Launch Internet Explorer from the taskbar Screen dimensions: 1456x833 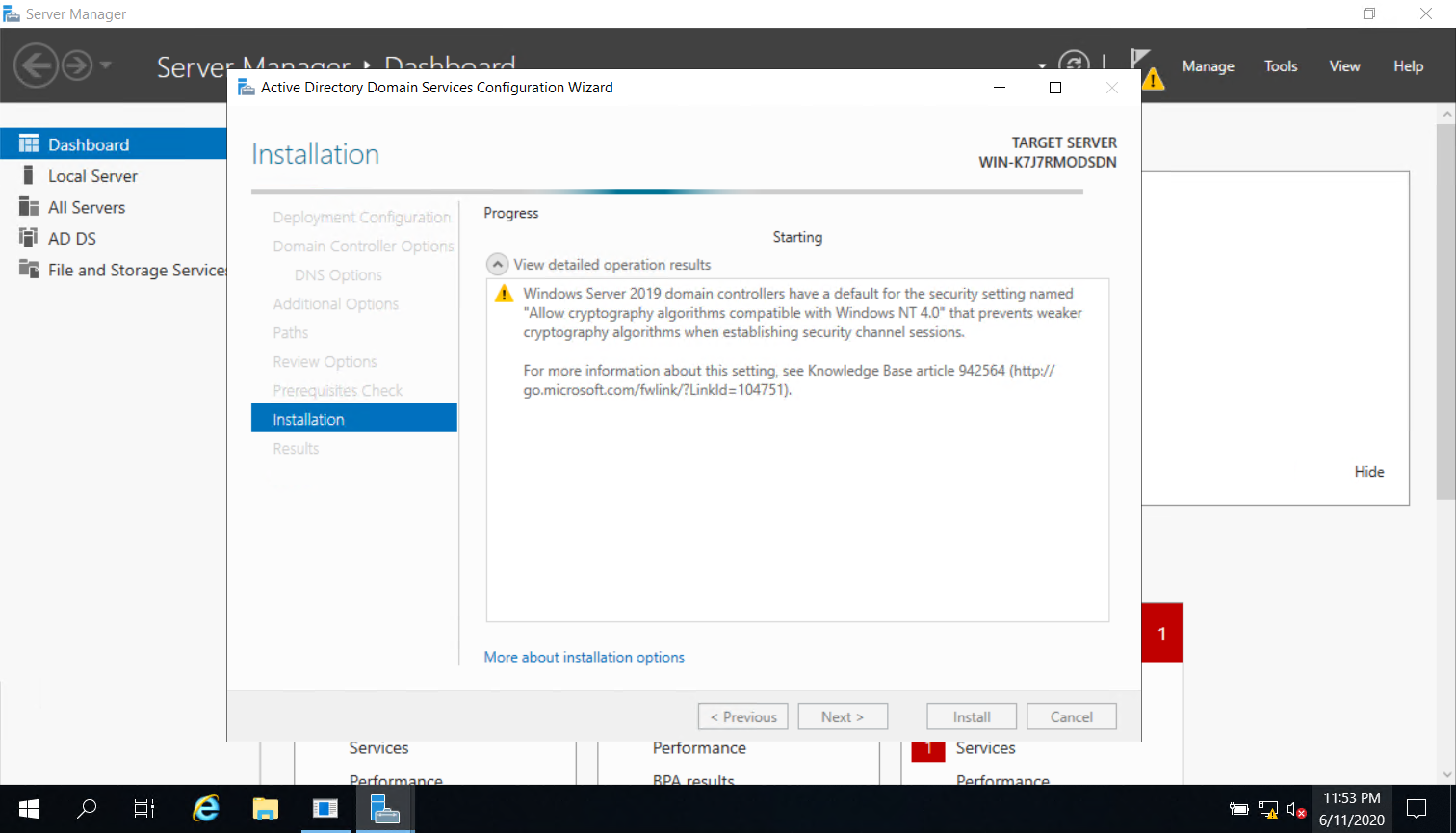coord(205,809)
